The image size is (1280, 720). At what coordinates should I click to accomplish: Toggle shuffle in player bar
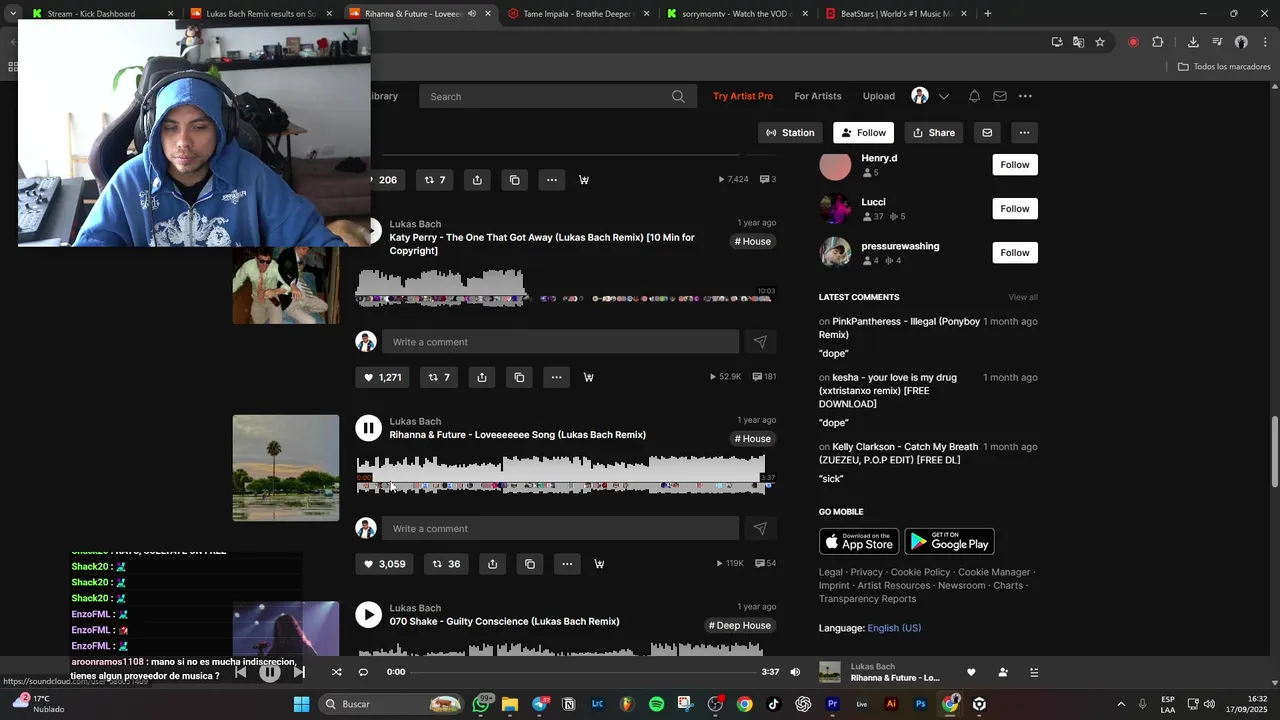336,672
